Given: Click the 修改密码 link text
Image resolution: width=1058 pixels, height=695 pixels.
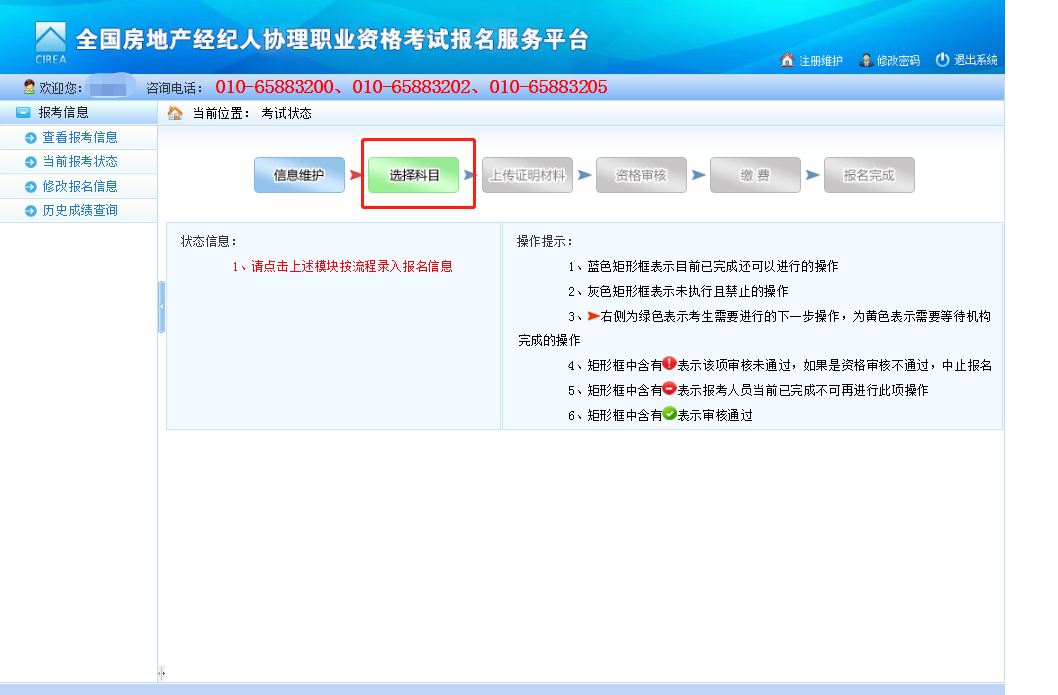Looking at the screenshot, I should pyautogui.click(x=897, y=61).
